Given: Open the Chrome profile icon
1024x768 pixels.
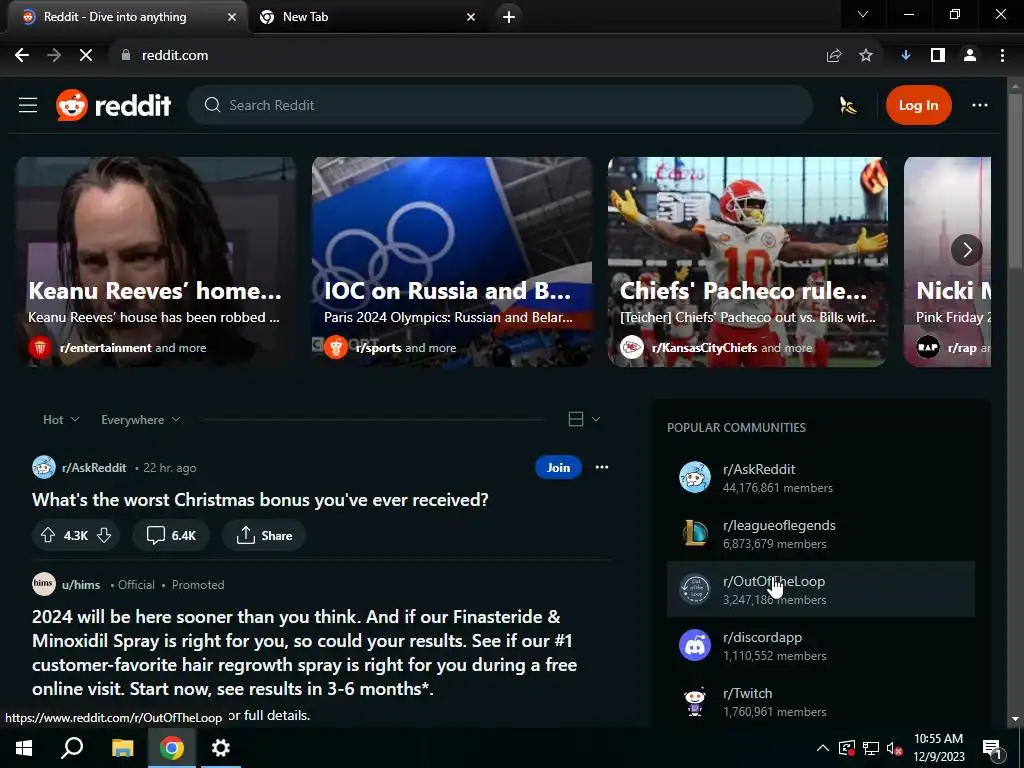Looking at the screenshot, I should pos(970,56).
